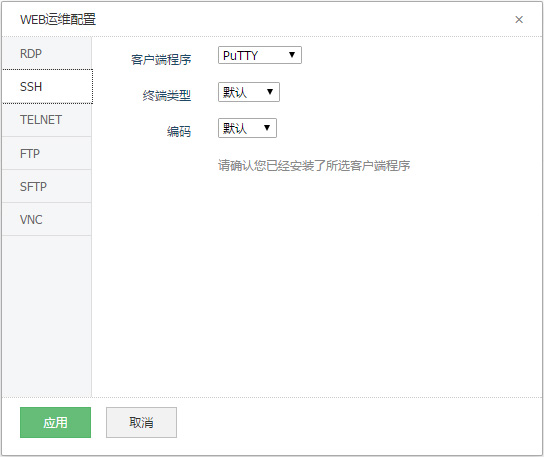Close the WEB运维配置 dialog with X
Viewport: 544px width, 457px height.
click(519, 19)
